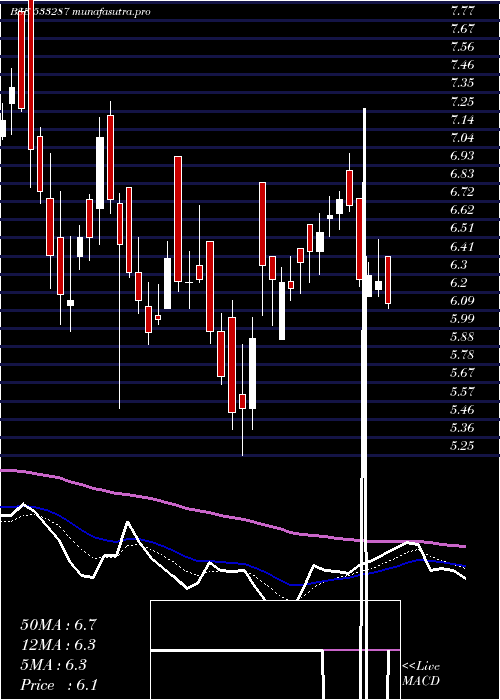The height and width of the screenshot is (700, 500).
Task: Click the 5.36 price axis label
Action: (462, 428)
